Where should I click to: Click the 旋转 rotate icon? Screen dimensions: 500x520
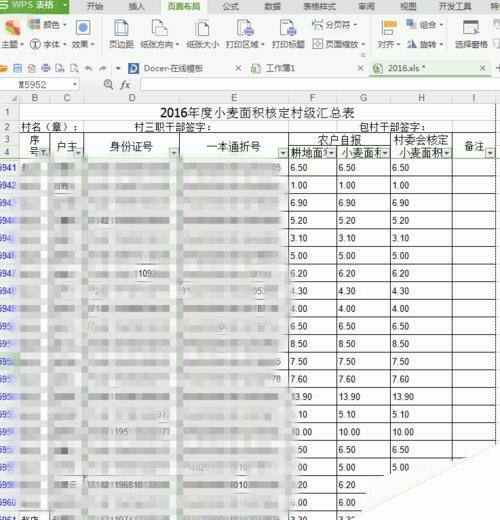point(411,44)
